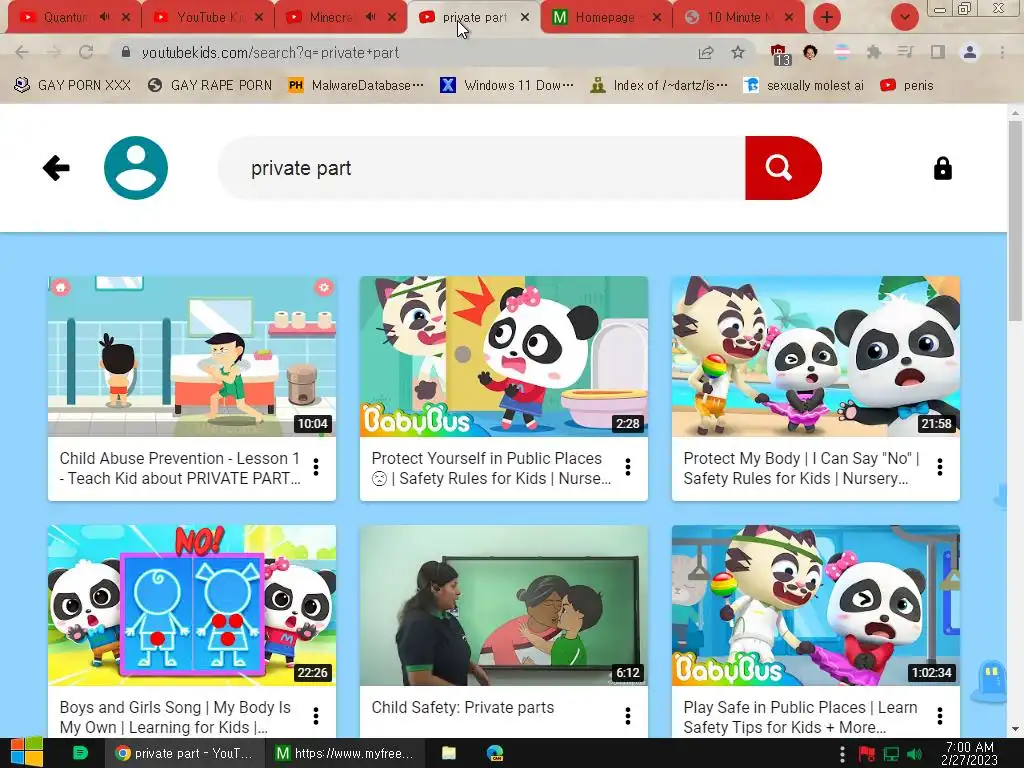Screen dimensions: 1024x768
Task: Play the BabyBus 2:28 video thumbnail
Action: coord(504,356)
